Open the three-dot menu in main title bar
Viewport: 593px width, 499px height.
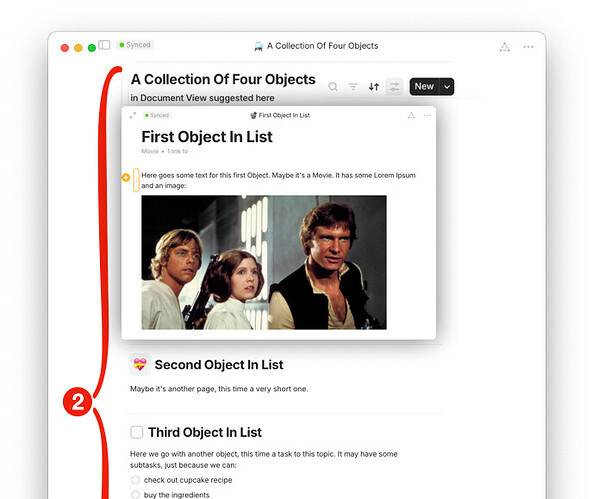(x=528, y=47)
